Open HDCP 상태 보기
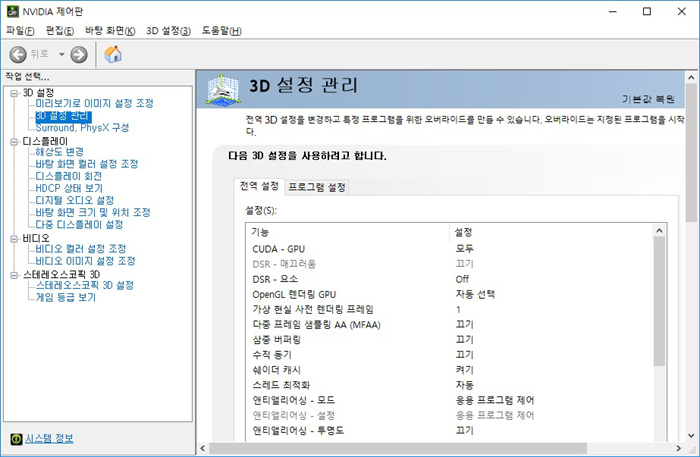700x457 pixels. [x=69, y=188]
